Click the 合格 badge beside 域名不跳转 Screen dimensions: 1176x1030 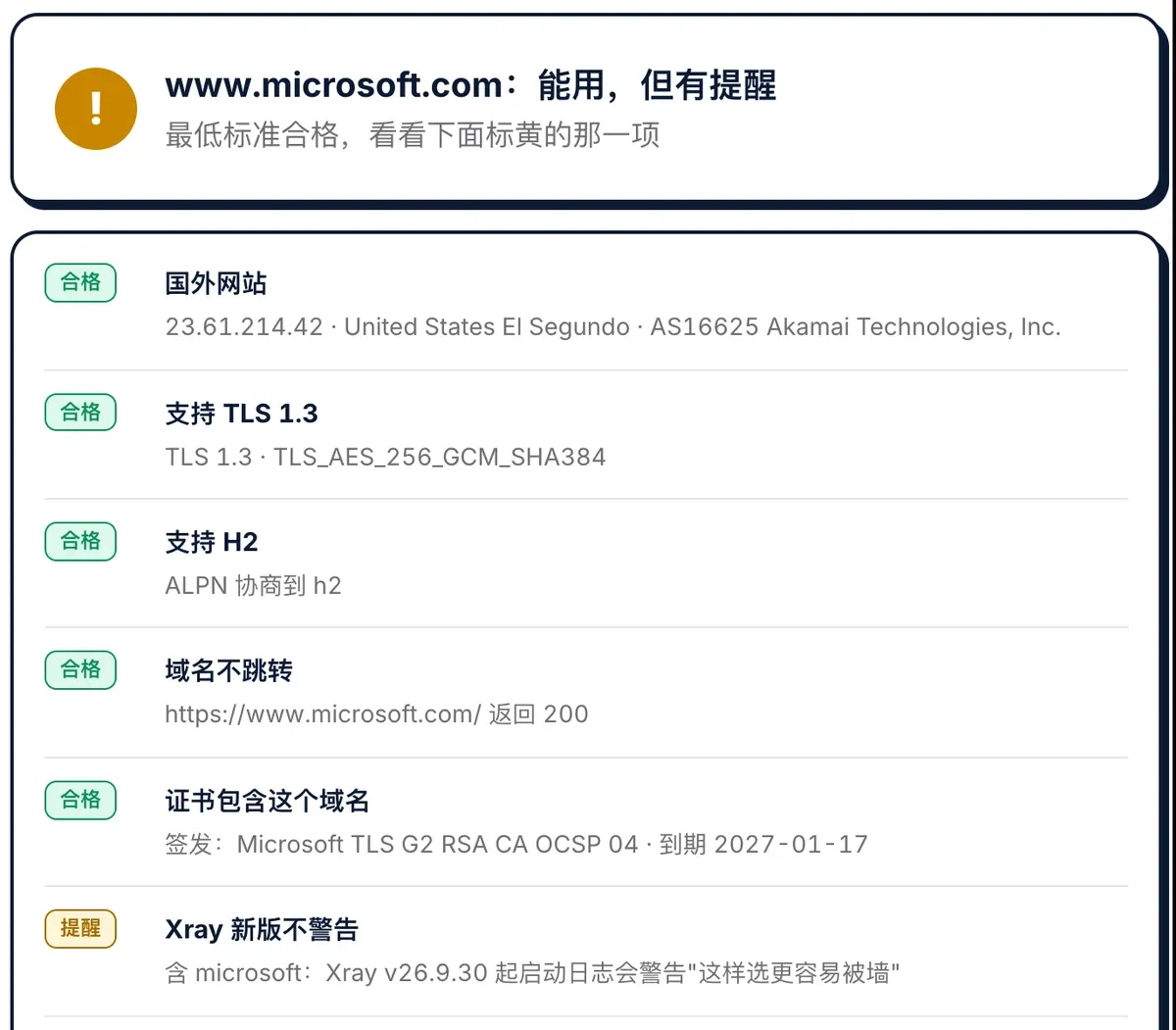click(x=80, y=669)
